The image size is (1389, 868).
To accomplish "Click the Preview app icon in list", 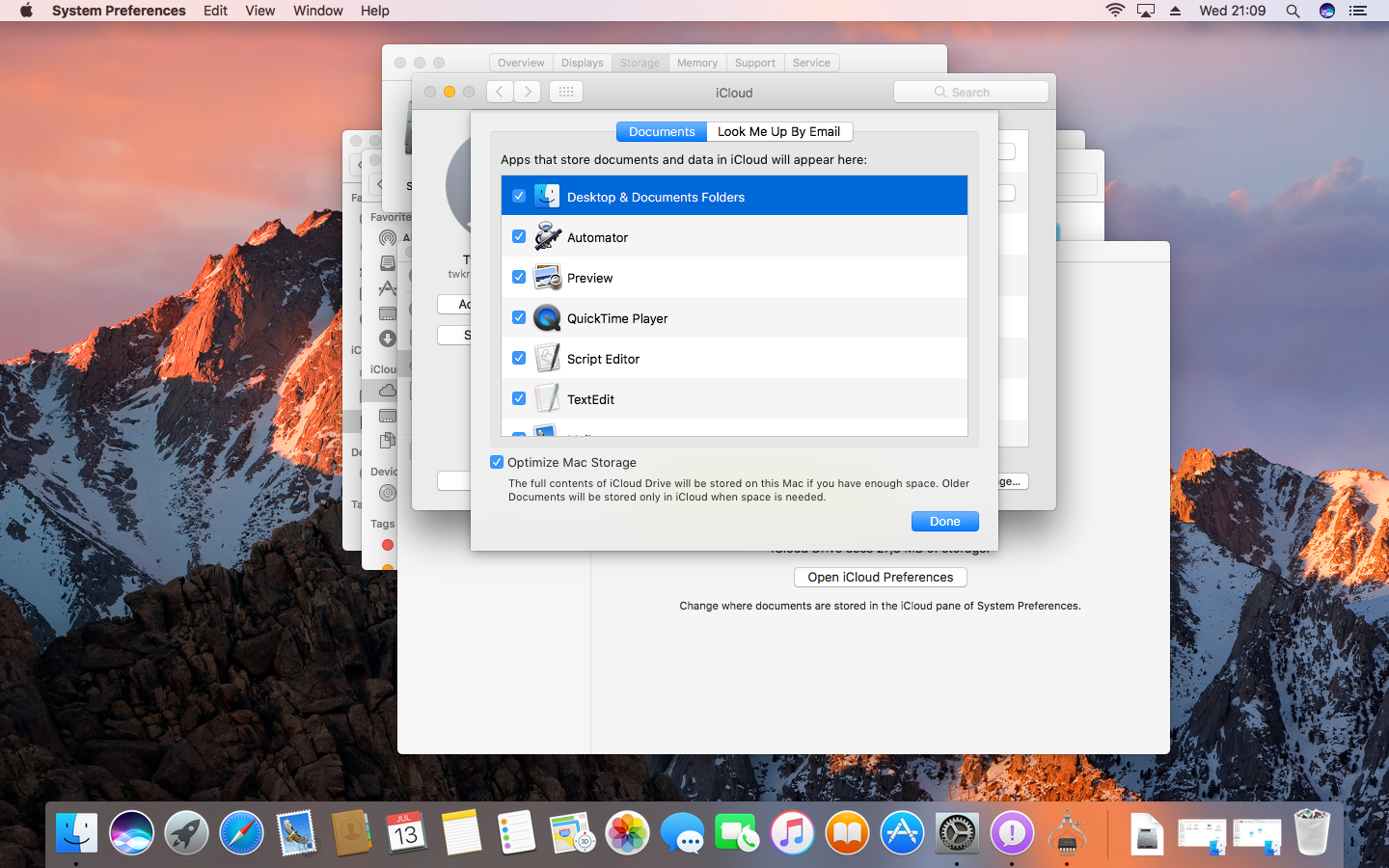I will [x=548, y=277].
